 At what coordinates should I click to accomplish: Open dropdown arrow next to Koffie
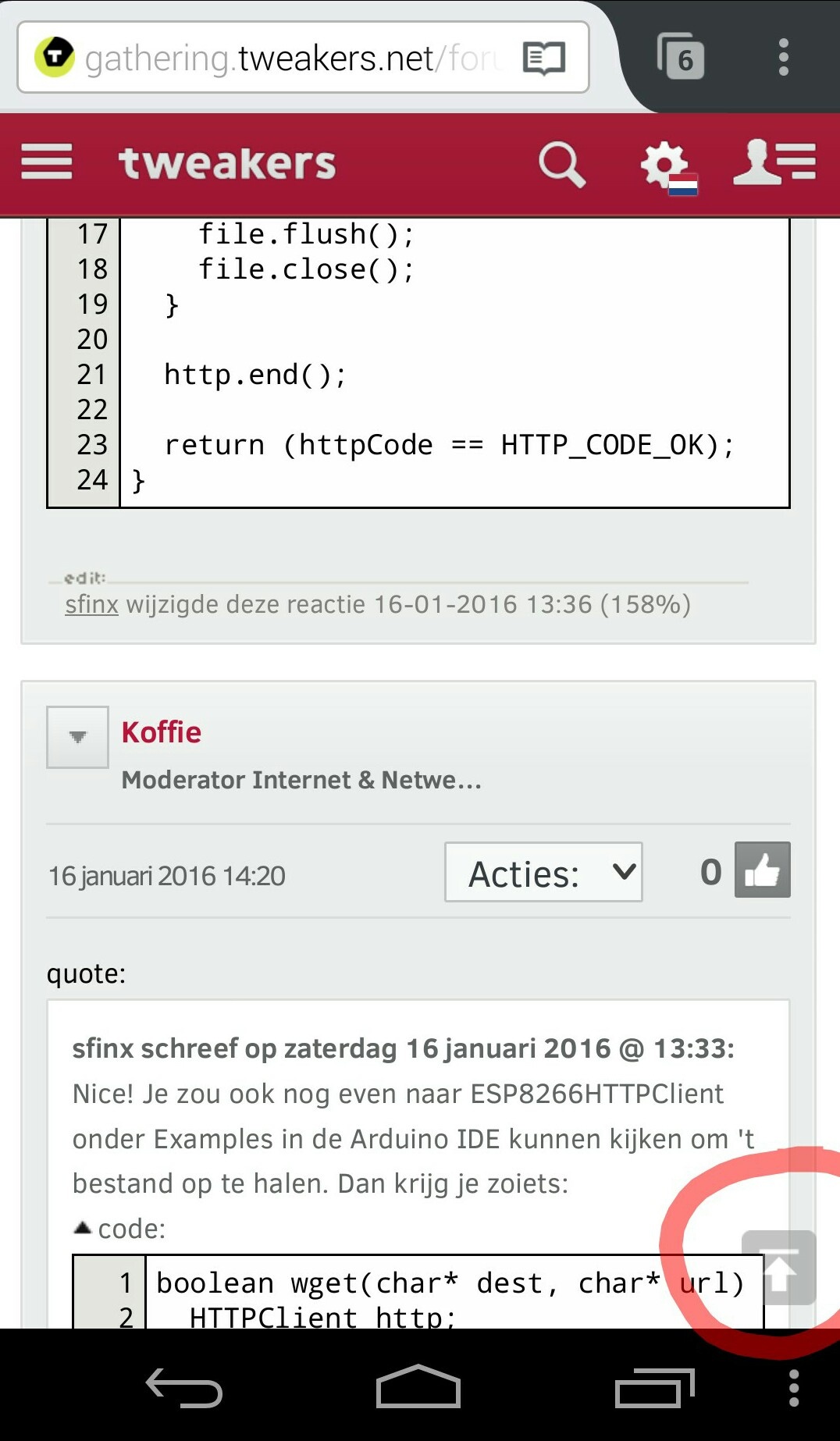point(77,737)
